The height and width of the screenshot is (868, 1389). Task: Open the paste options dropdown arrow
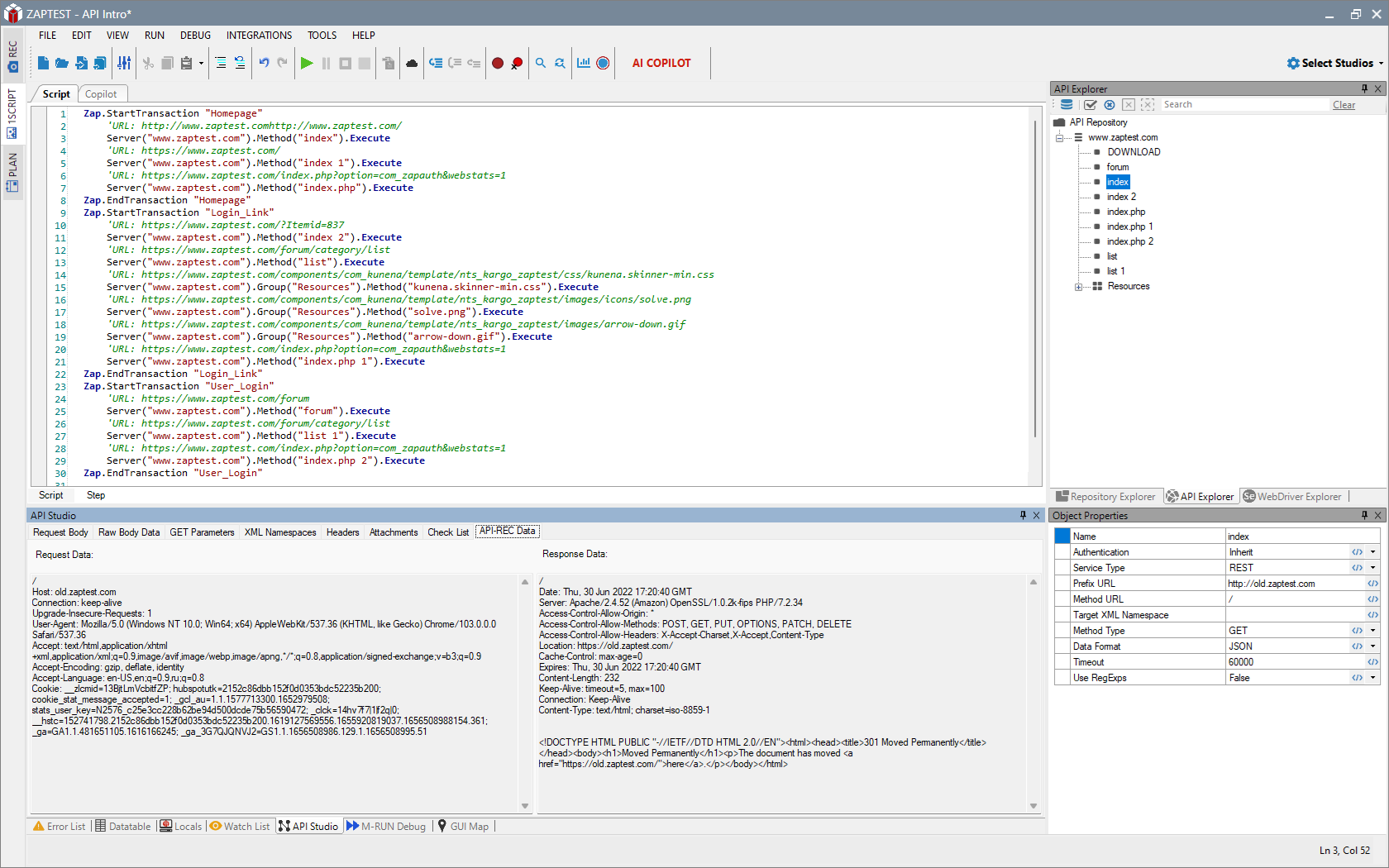[201, 63]
